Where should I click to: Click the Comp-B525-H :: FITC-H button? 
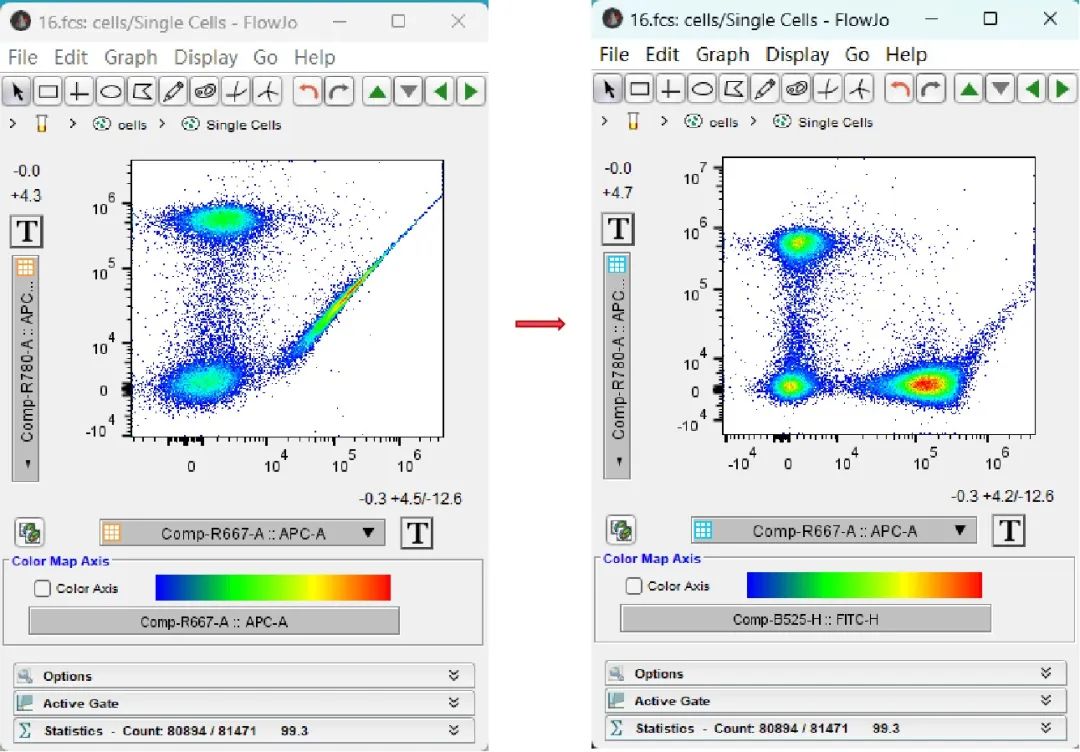(805, 619)
